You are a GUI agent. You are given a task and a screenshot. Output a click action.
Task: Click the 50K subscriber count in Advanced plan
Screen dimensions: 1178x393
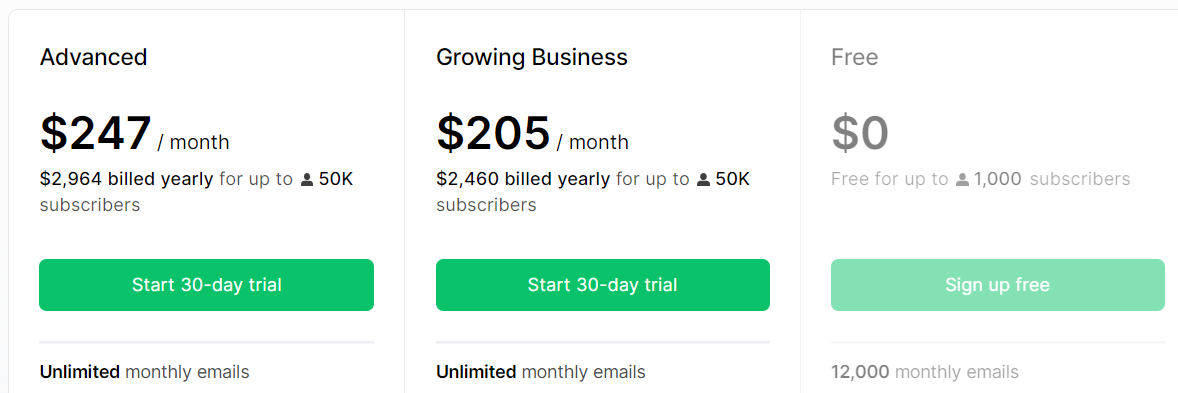tap(336, 179)
